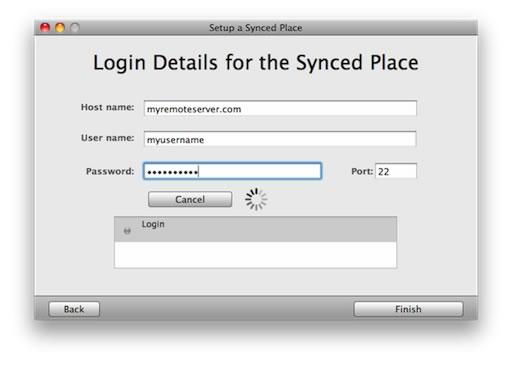
Task: Click the User name label
Action: pos(107,138)
